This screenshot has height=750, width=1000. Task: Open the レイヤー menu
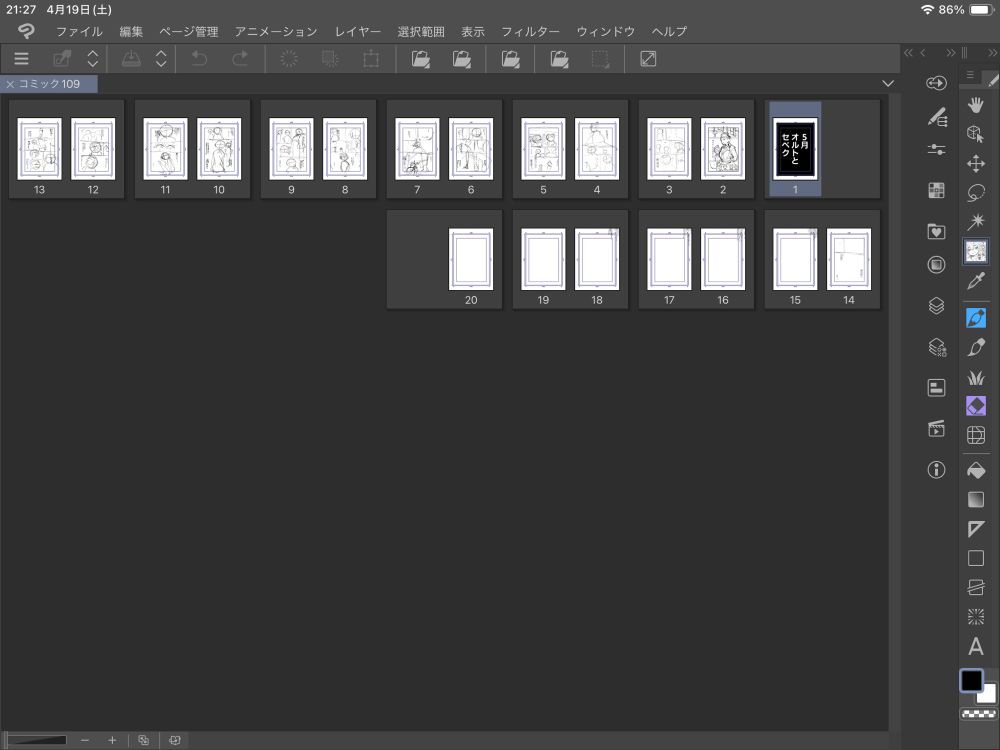pos(358,31)
